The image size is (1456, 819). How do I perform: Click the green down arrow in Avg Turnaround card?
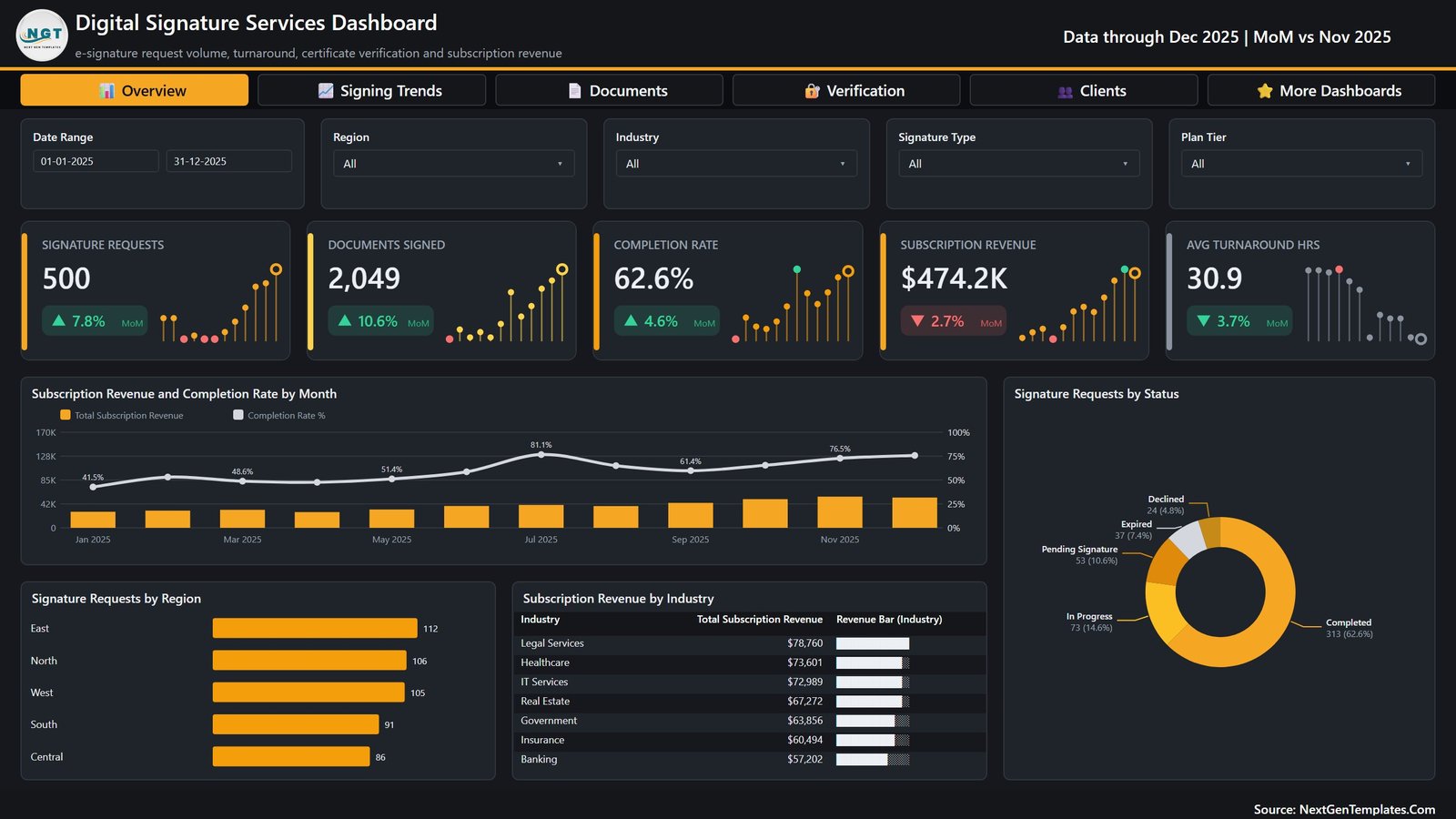(1203, 320)
